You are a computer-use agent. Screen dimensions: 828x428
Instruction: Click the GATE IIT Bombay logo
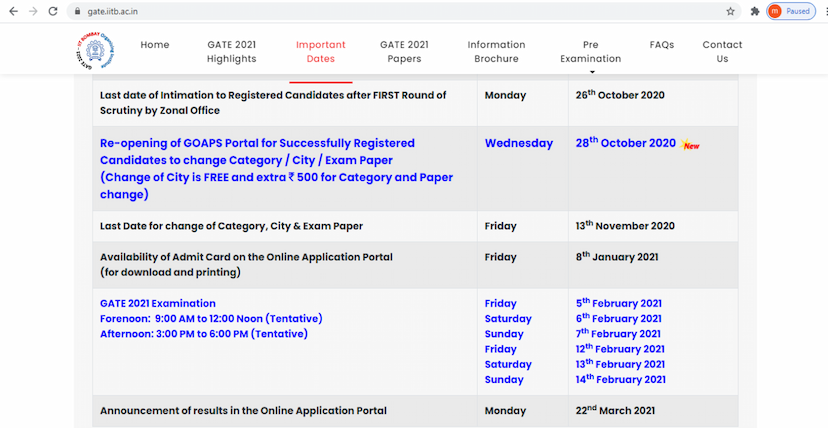pyautogui.click(x=94, y=50)
